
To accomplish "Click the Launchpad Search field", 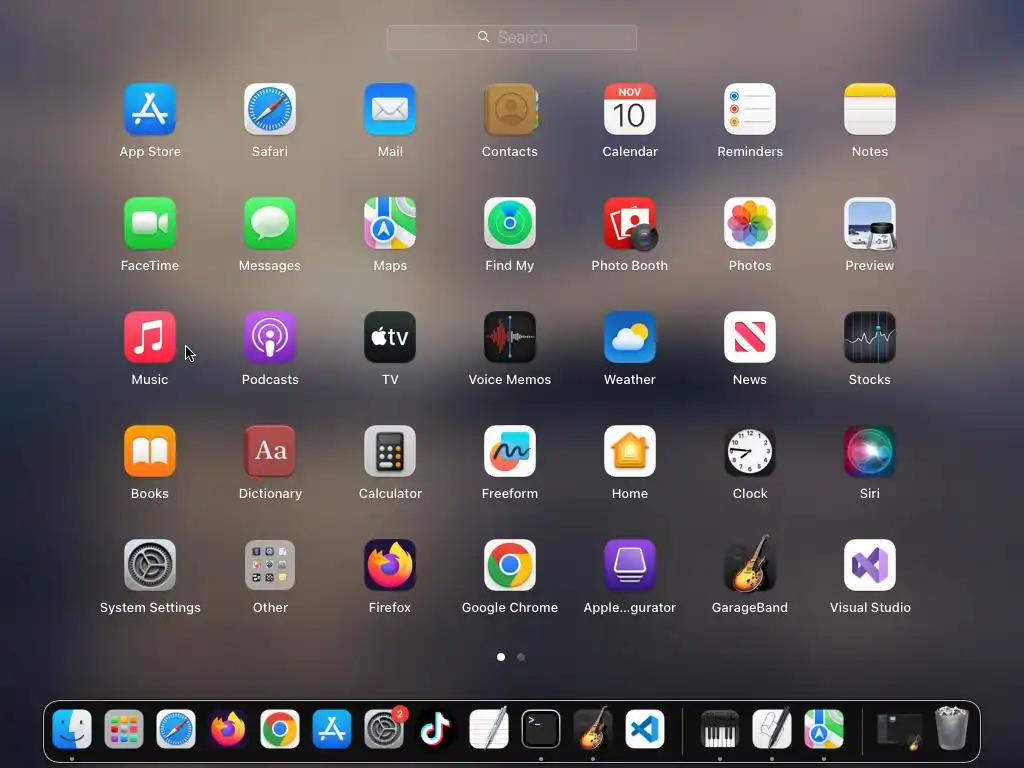I will pyautogui.click(x=512, y=37).
